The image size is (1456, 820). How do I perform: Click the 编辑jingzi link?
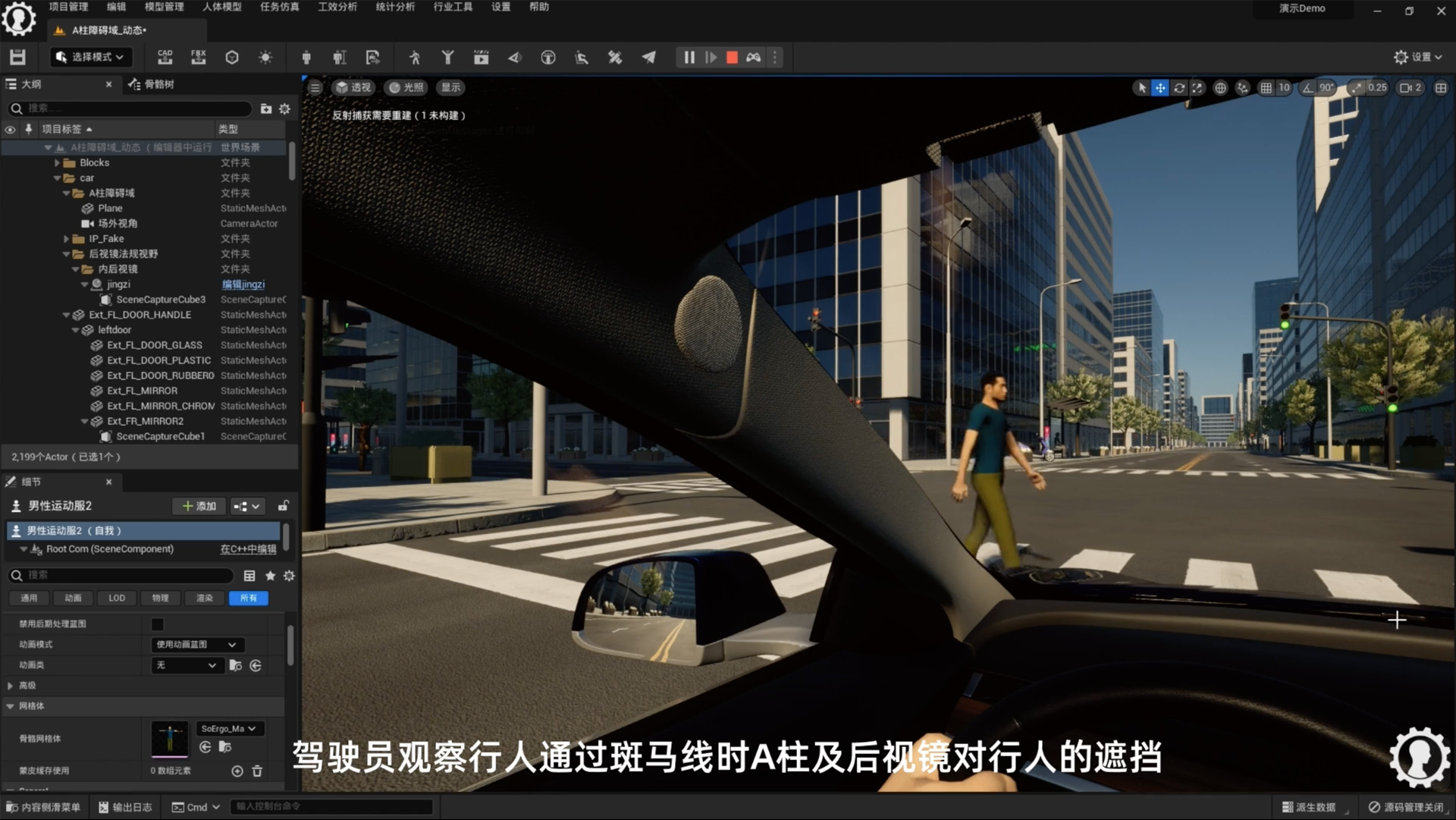pos(243,284)
